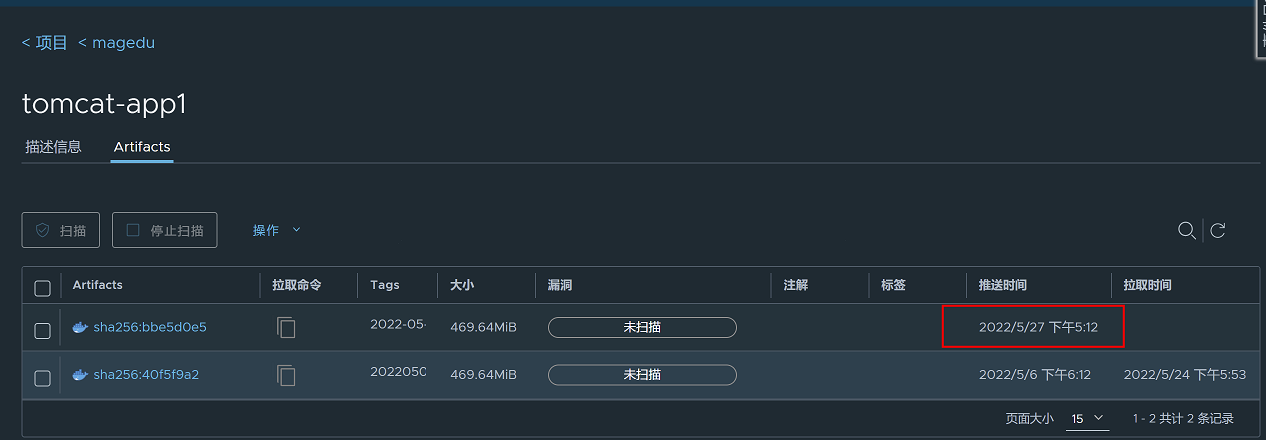The image size is (1266, 440).
Task: Check the box for sha256:bbe5d0e5 row
Action: (42, 330)
